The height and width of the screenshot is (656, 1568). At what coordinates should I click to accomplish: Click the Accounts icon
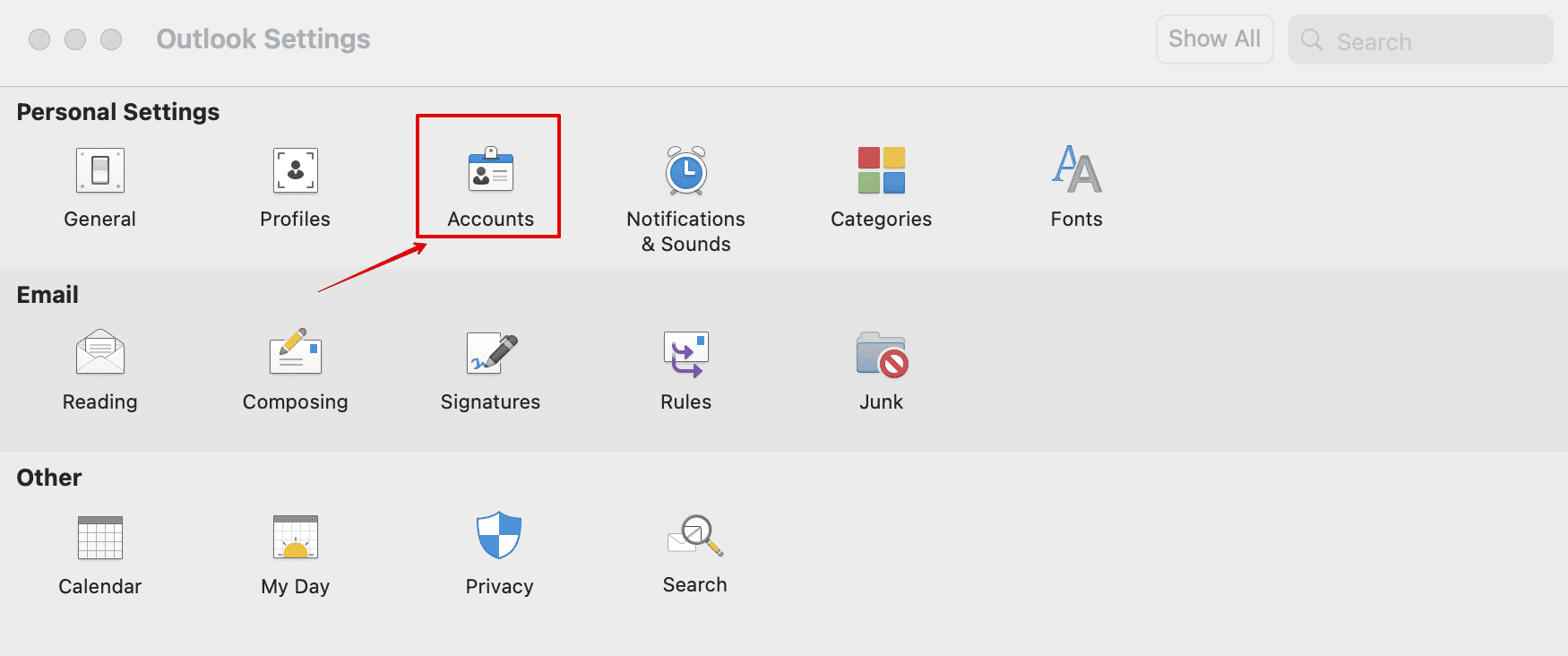point(490,171)
